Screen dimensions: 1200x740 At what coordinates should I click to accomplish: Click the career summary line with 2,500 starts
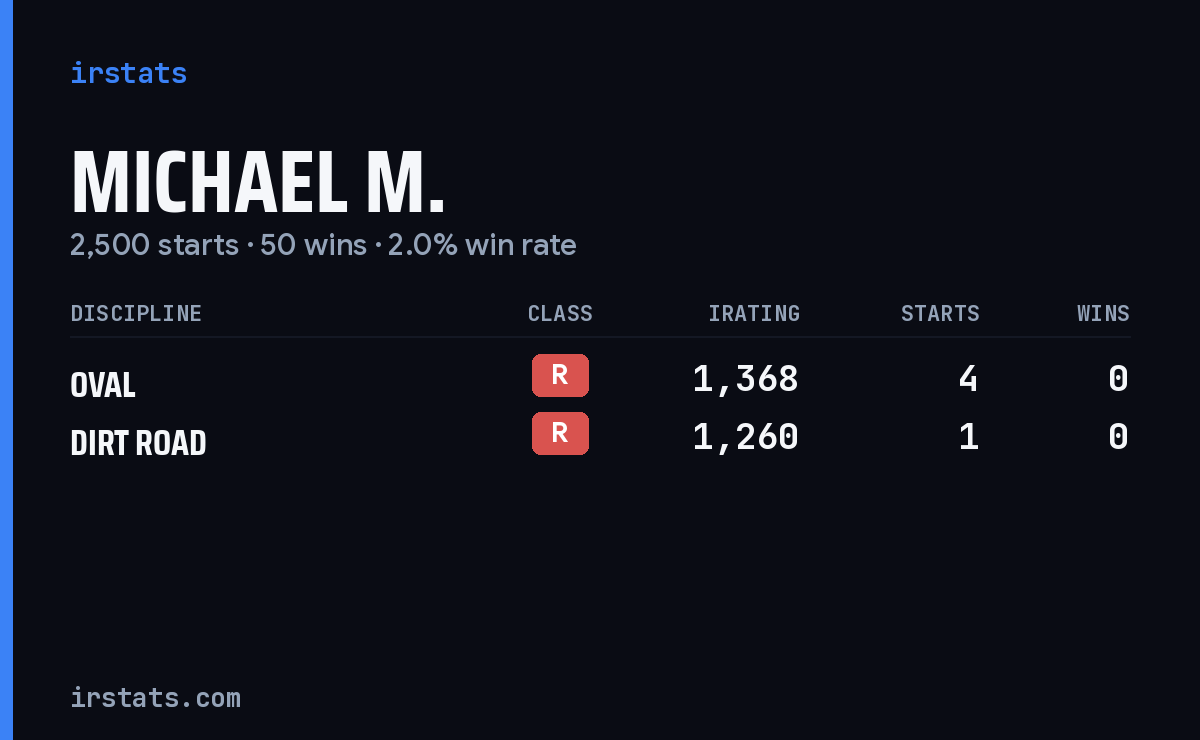tap(323, 245)
